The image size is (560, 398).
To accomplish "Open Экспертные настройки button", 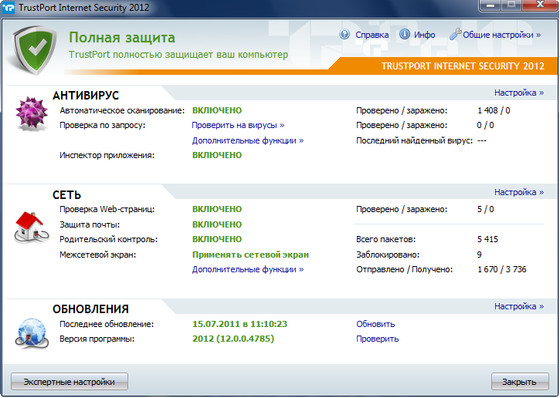I will [69, 382].
